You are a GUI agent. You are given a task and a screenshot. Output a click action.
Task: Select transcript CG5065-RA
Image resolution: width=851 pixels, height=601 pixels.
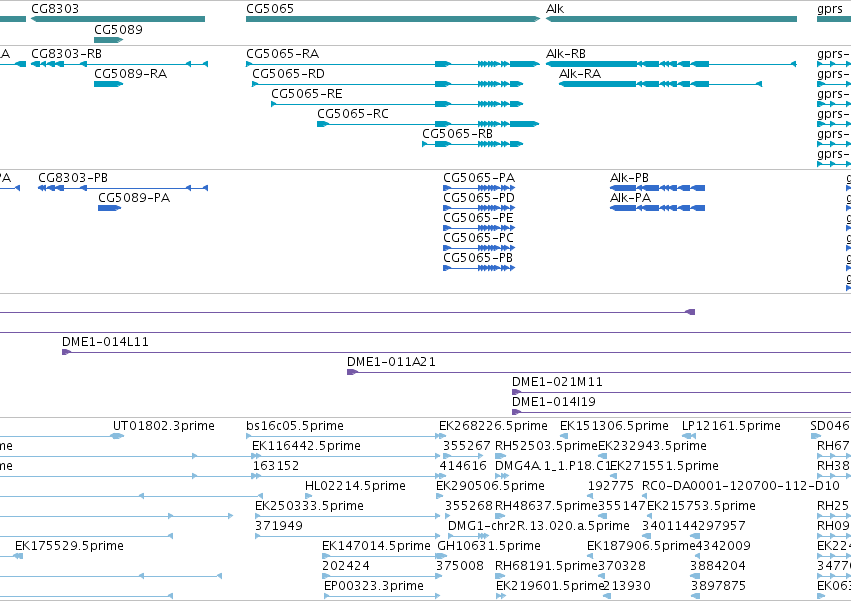(x=393, y=64)
